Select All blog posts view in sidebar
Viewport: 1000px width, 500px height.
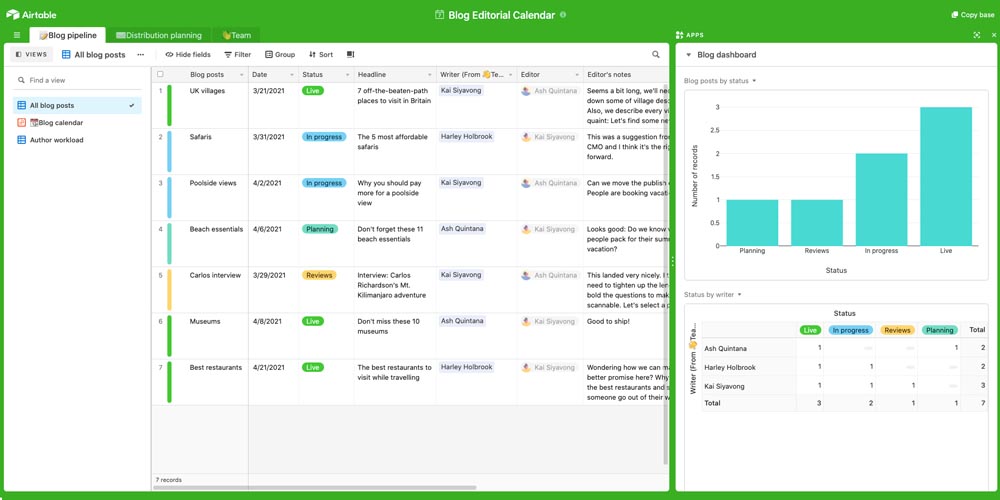point(77,106)
